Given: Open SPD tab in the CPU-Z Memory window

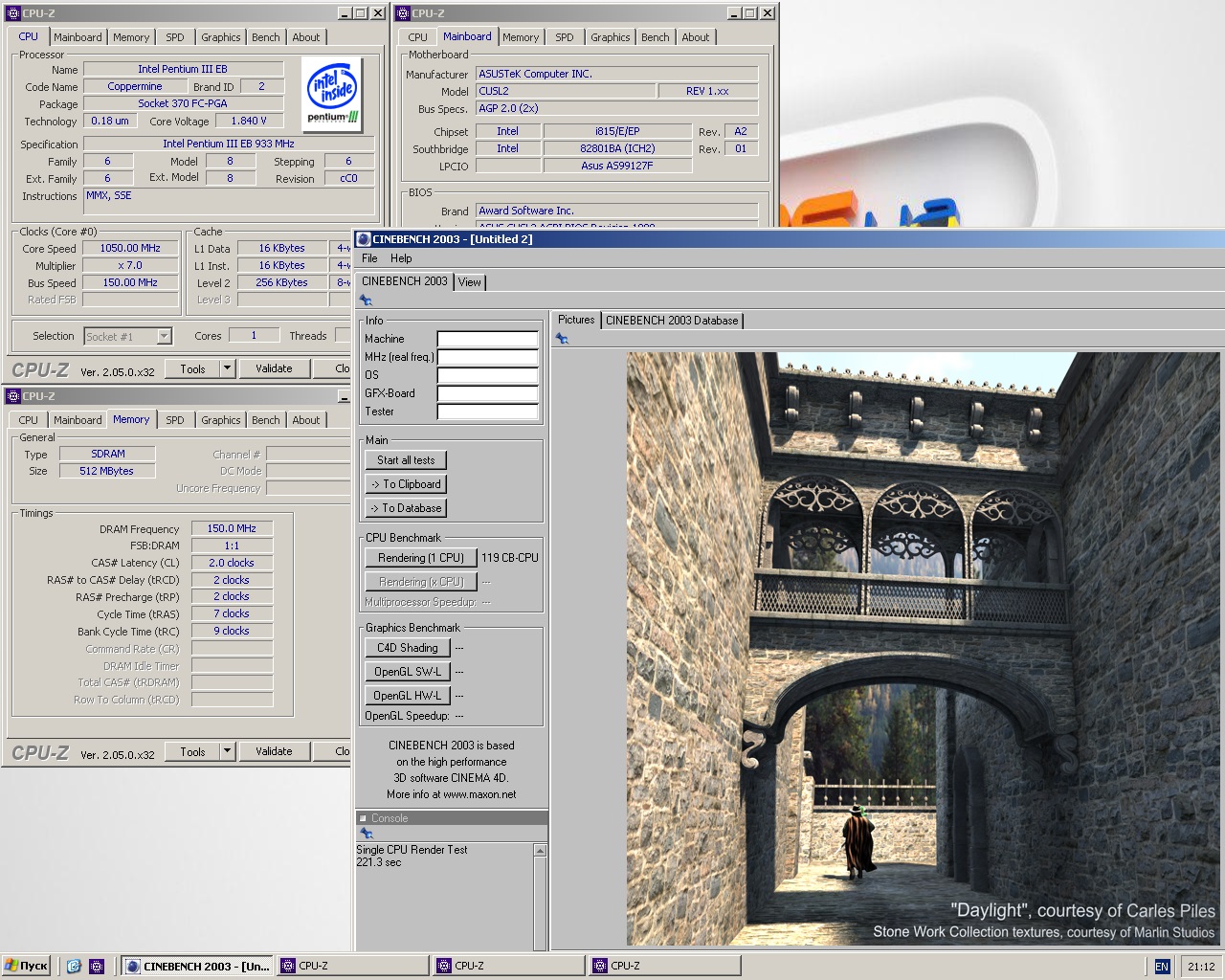Looking at the screenshot, I should point(175,420).
